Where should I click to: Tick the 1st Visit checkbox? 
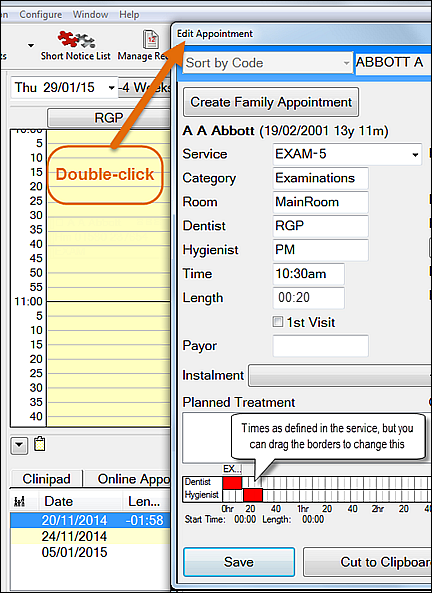[278, 322]
